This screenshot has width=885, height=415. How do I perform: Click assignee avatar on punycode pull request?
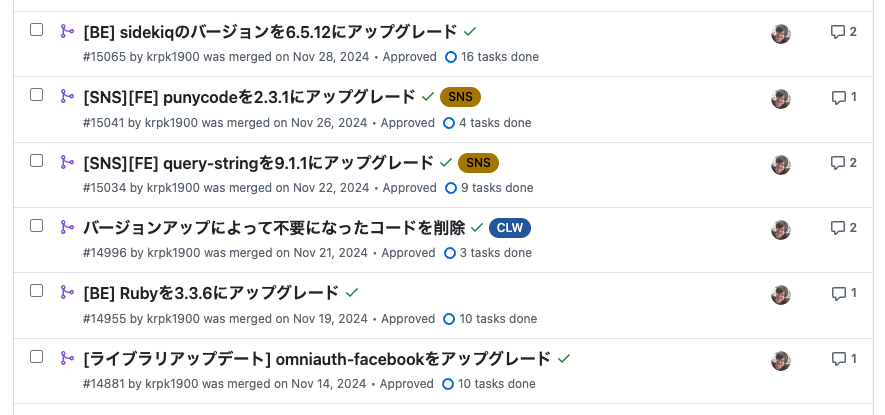click(x=781, y=98)
